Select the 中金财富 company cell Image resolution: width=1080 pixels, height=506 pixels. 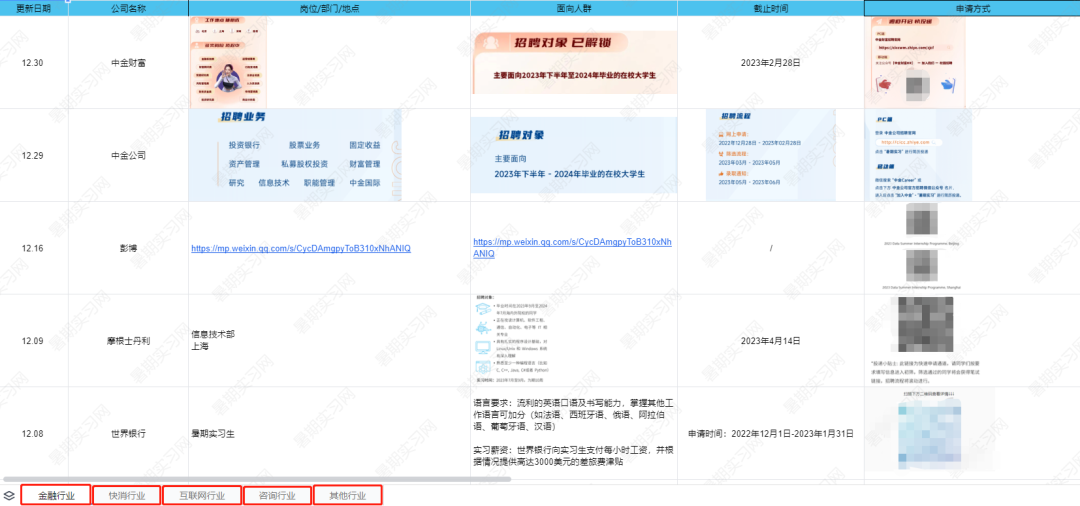coord(128,63)
